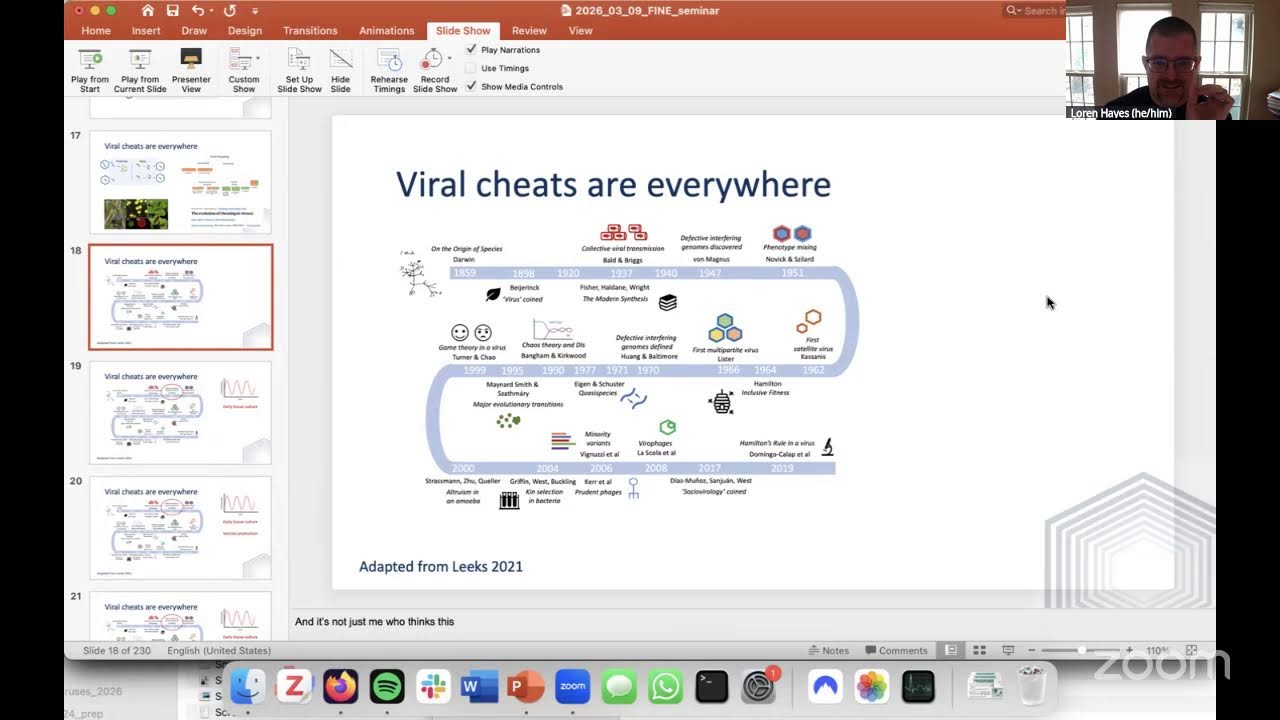Launch Presenter View
The width and height of the screenshot is (1280, 720).
pyautogui.click(x=191, y=70)
